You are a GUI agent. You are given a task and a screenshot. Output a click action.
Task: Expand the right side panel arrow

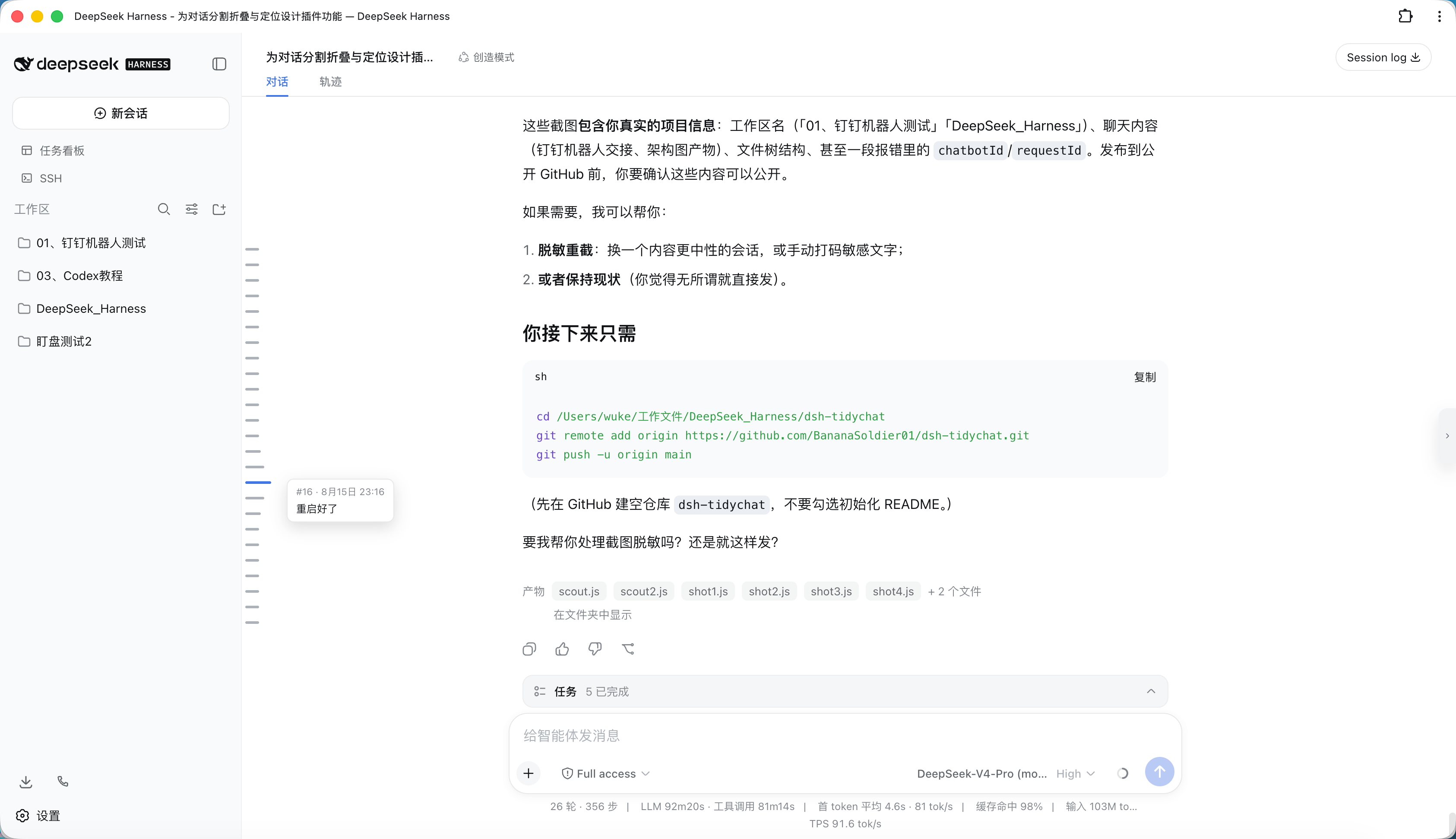tap(1447, 435)
